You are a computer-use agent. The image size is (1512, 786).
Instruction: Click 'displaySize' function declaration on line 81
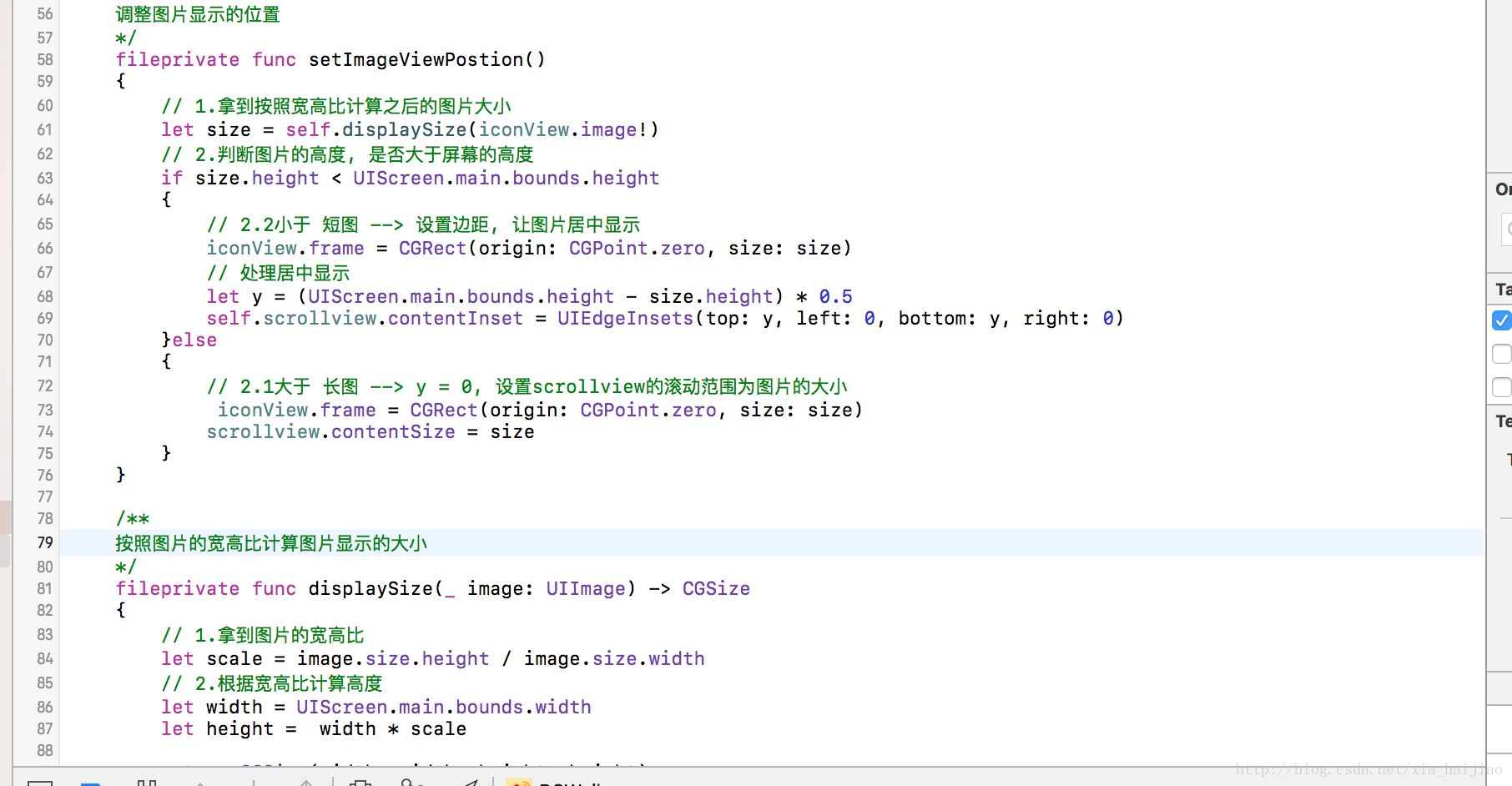(x=370, y=588)
